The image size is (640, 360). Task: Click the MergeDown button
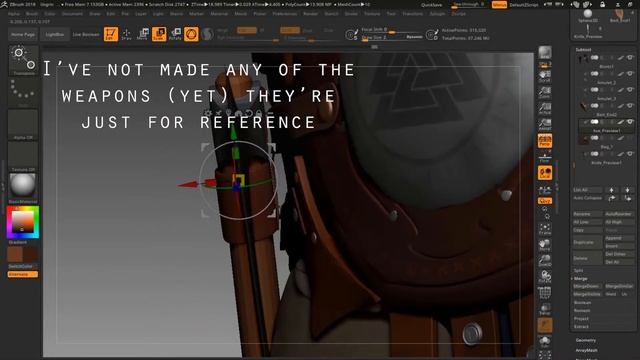click(587, 286)
